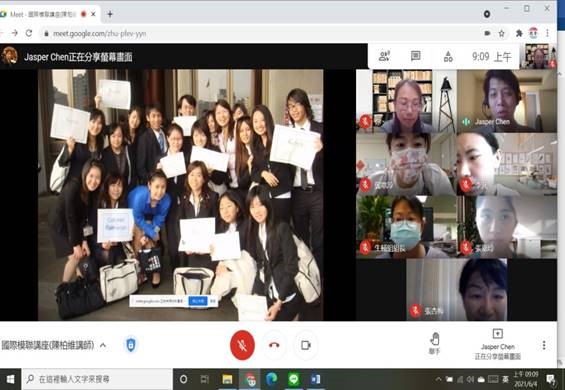Screen dimensions: 565x390
Task: Open the meeting chat panel icon
Action: tap(415, 56)
